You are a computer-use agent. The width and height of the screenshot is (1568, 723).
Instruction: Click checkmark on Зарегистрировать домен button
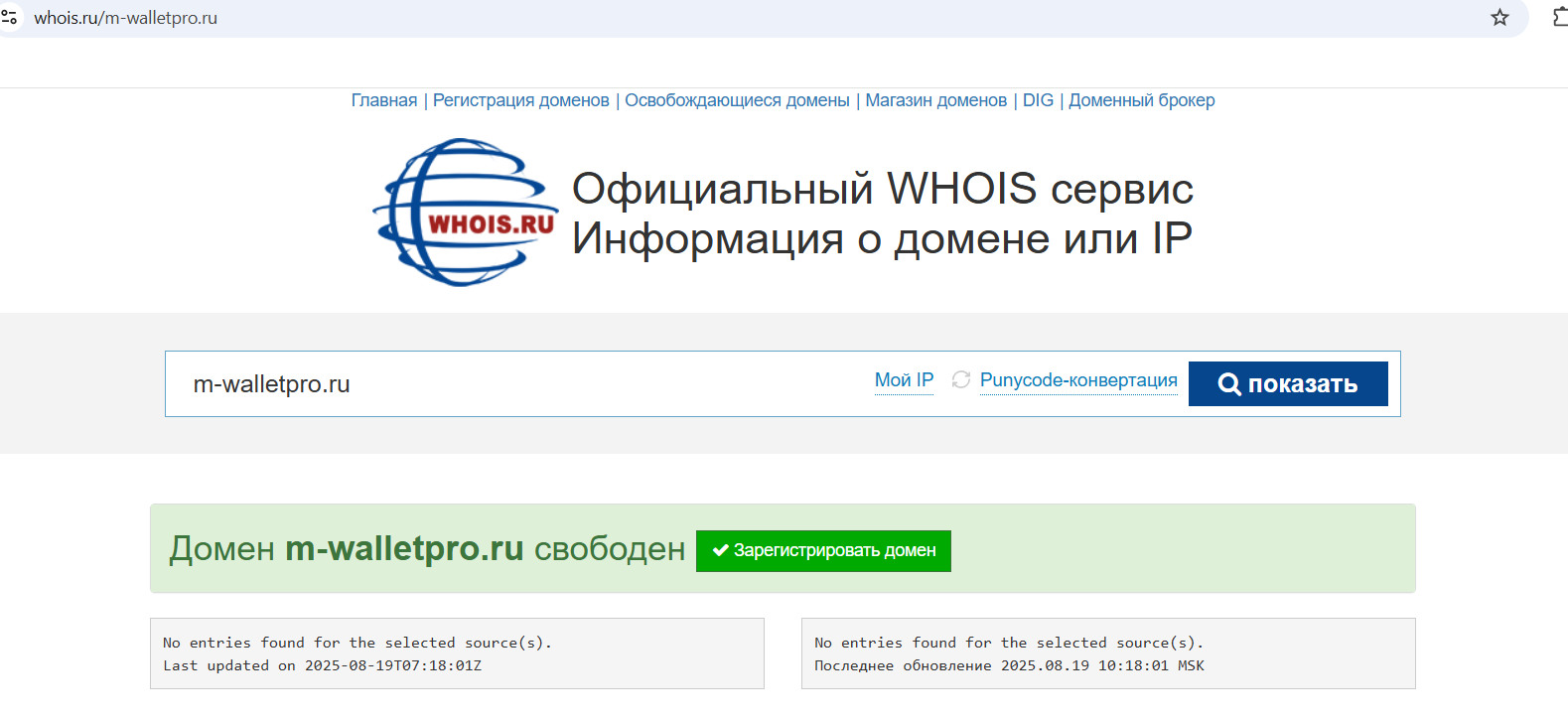click(721, 550)
